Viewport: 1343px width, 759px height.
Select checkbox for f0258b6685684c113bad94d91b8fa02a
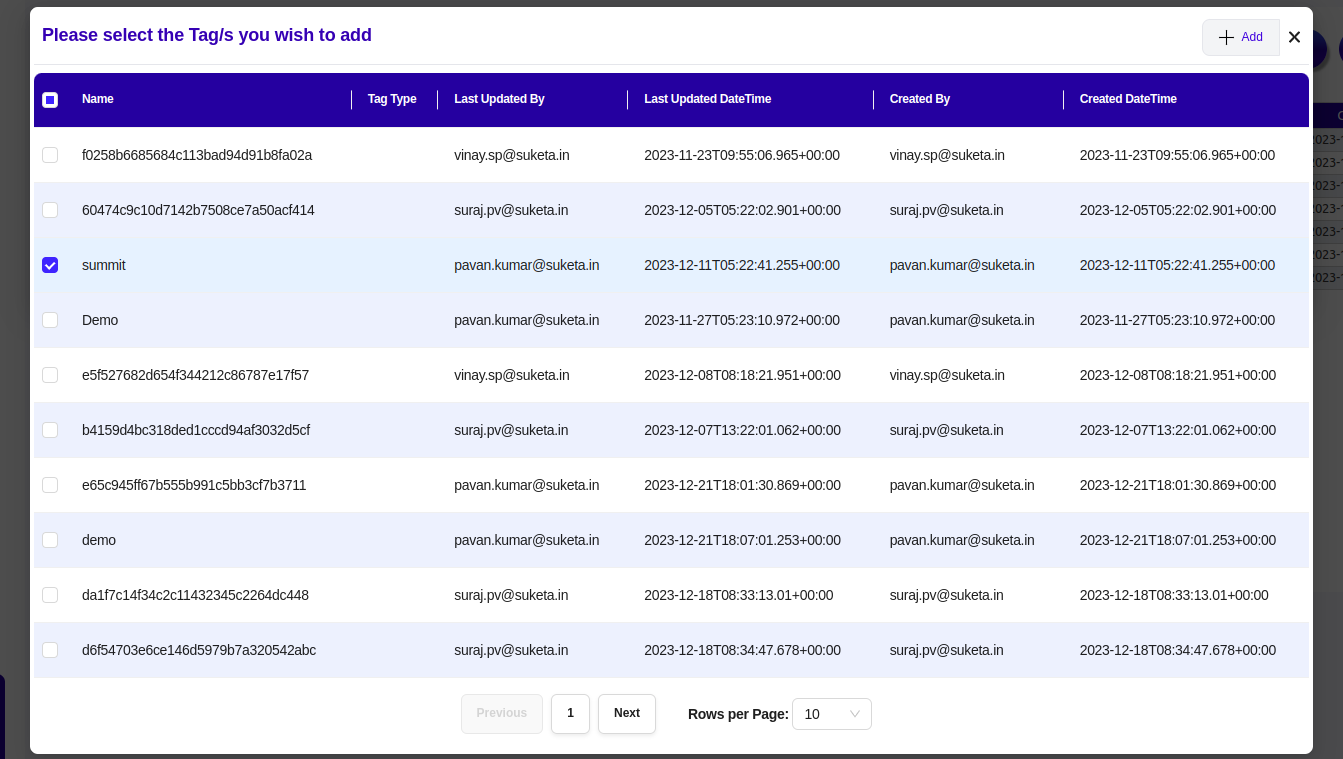coord(50,155)
